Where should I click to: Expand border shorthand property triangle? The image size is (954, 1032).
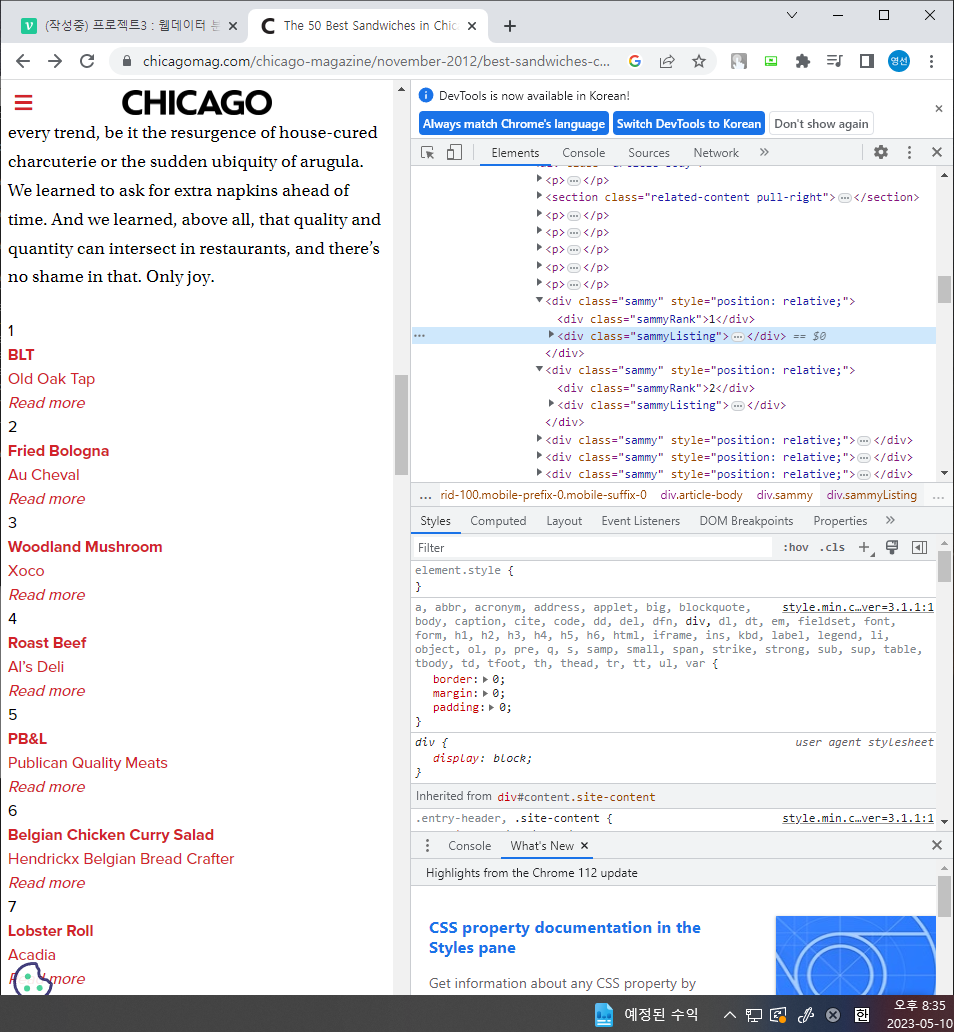pos(485,679)
